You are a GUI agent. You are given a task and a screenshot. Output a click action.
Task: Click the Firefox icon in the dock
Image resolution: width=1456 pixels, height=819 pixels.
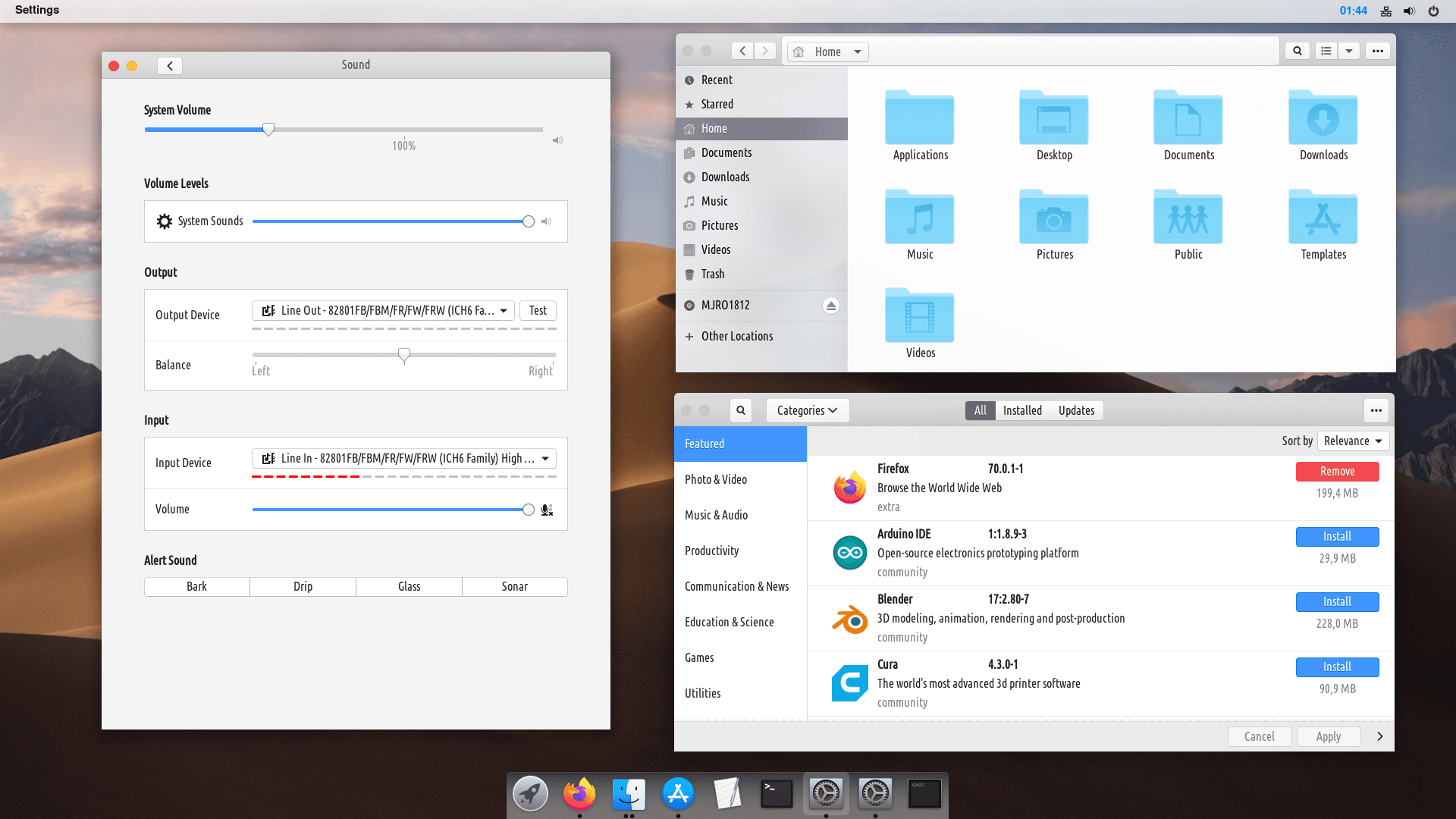579,793
